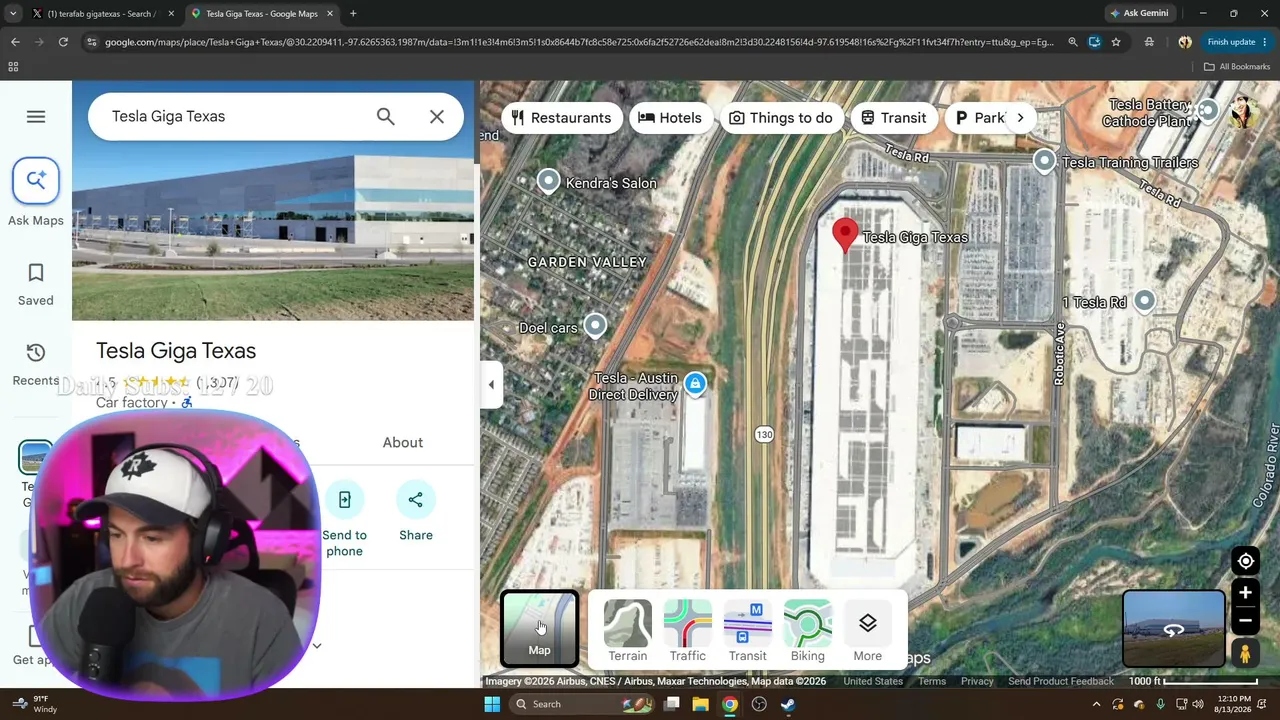This screenshot has height=720, width=1280.
Task: Open the Apps grid in bookmarks bar
Action: pos(13,67)
